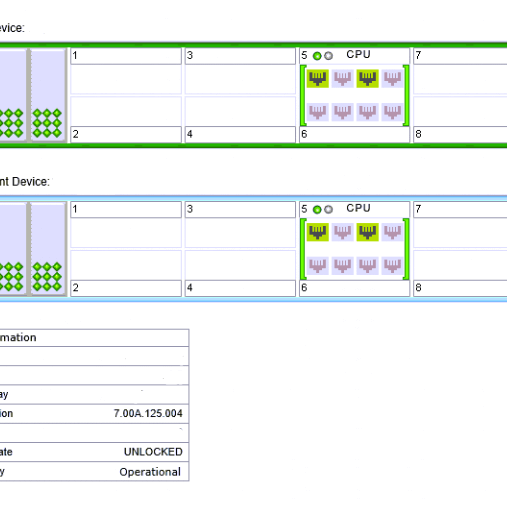Select slot 6 footer in blue-bordered chassis
507x507 pixels.
(355, 288)
